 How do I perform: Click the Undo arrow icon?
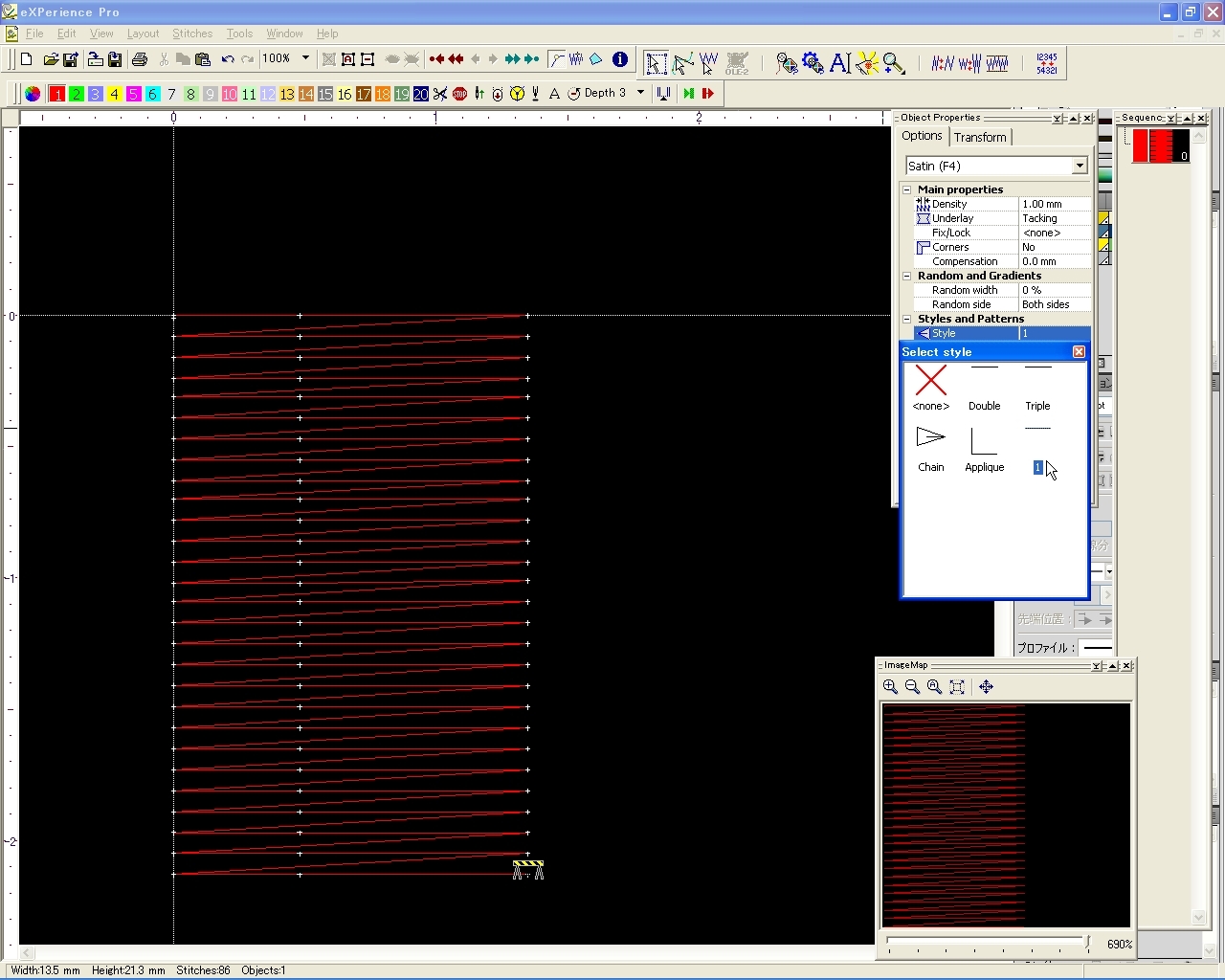coord(228,59)
